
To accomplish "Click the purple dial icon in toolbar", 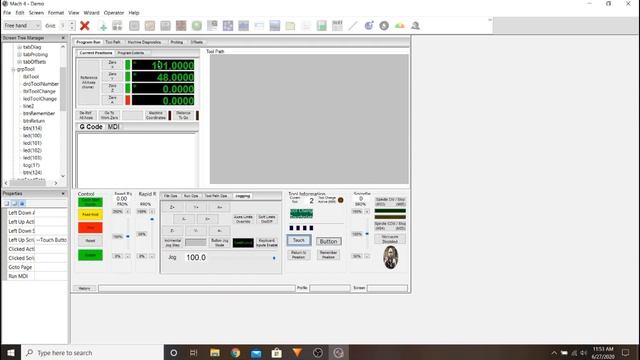I will pos(369,26).
